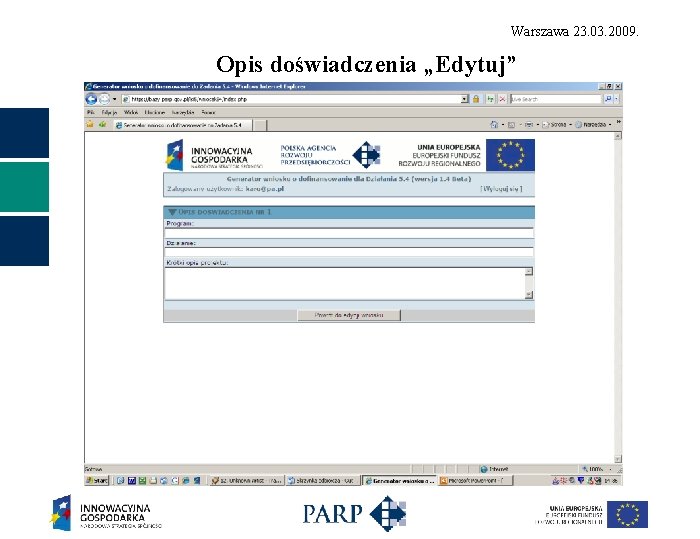Click the first quick launch icon after Start

pyautogui.click(x=121, y=481)
